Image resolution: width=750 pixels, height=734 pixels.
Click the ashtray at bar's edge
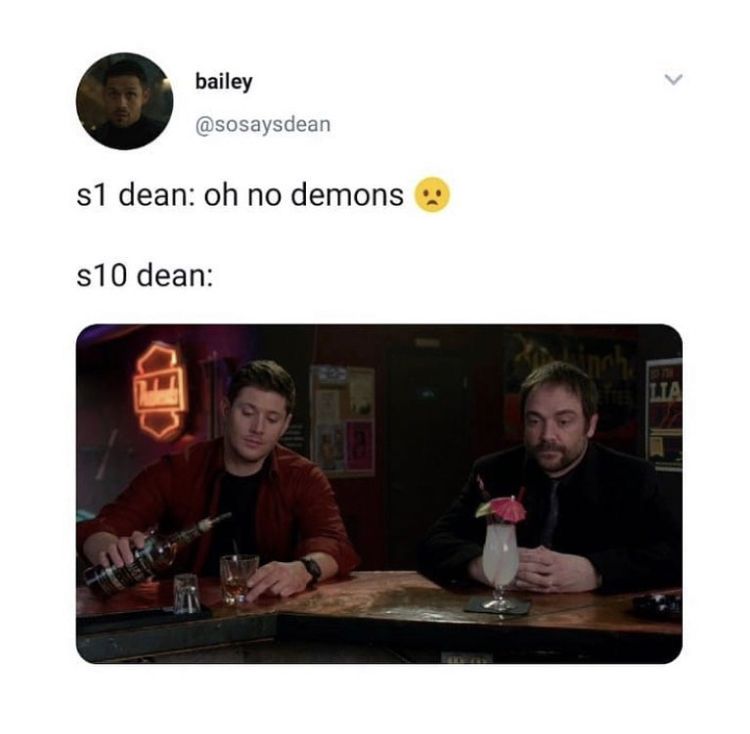658,603
